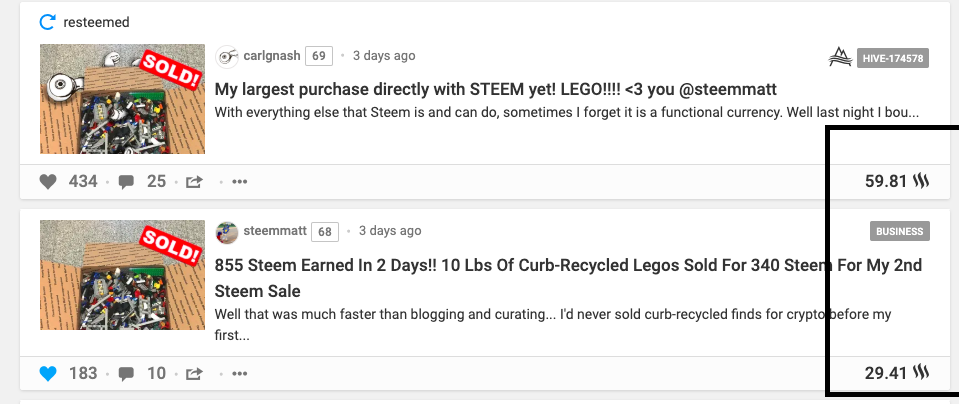This screenshot has height=404, width=959.
Task: Open the hive community mountain icon
Action: coord(840,58)
